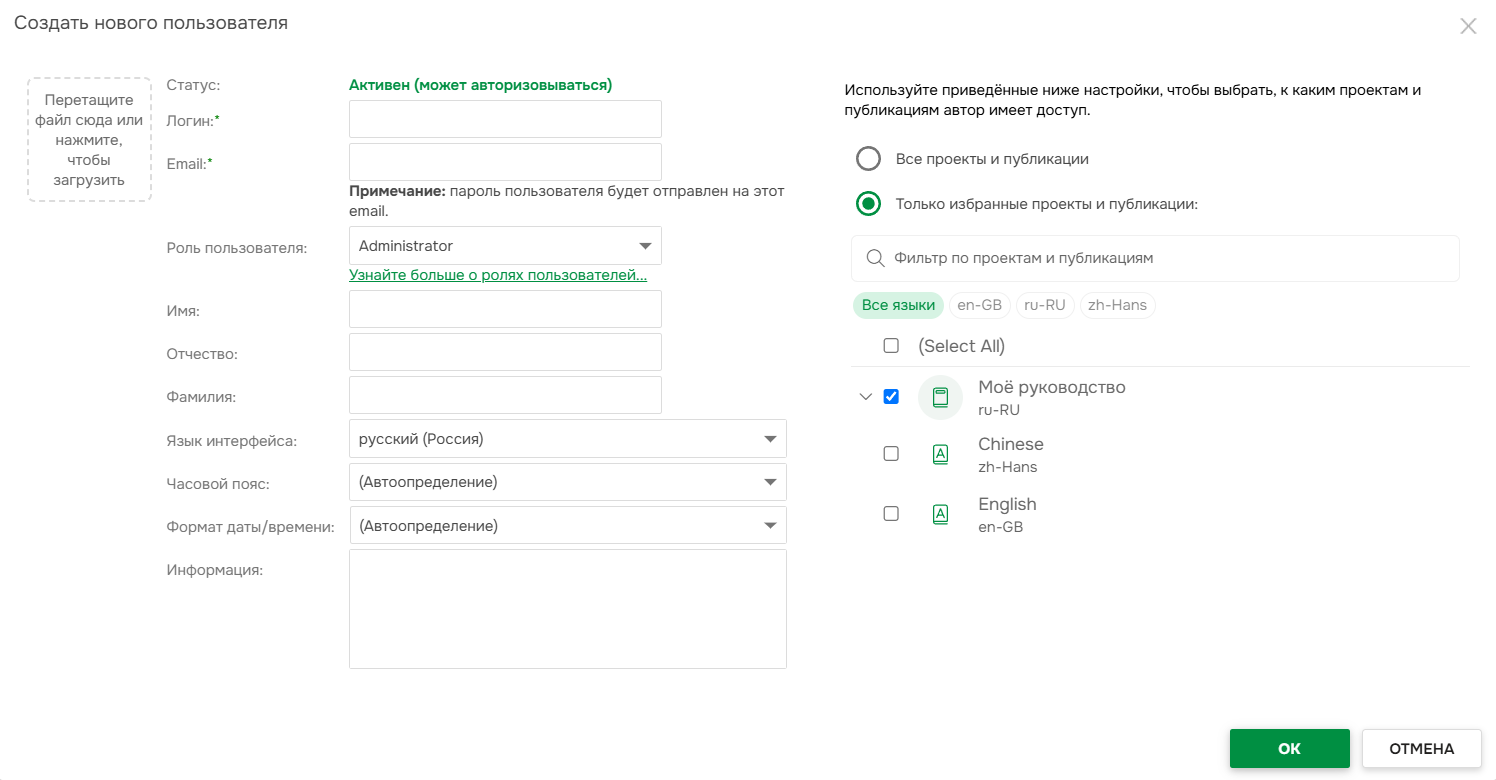
Task: Check the (Select All) checkbox
Action: [891, 346]
